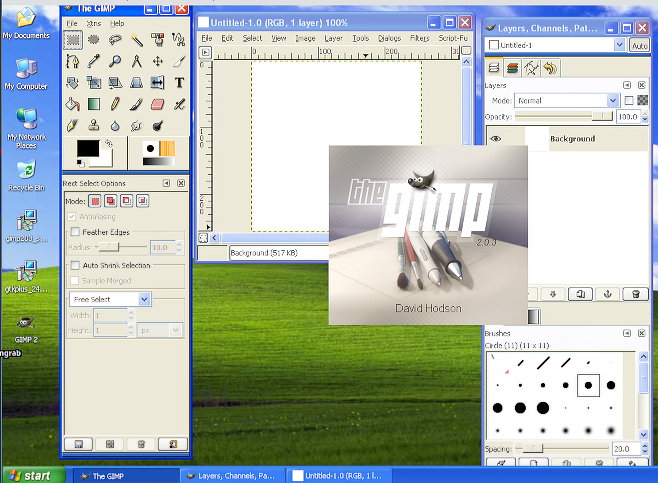Select the Magnify zoom tool
The image size is (658, 483).
click(115, 61)
